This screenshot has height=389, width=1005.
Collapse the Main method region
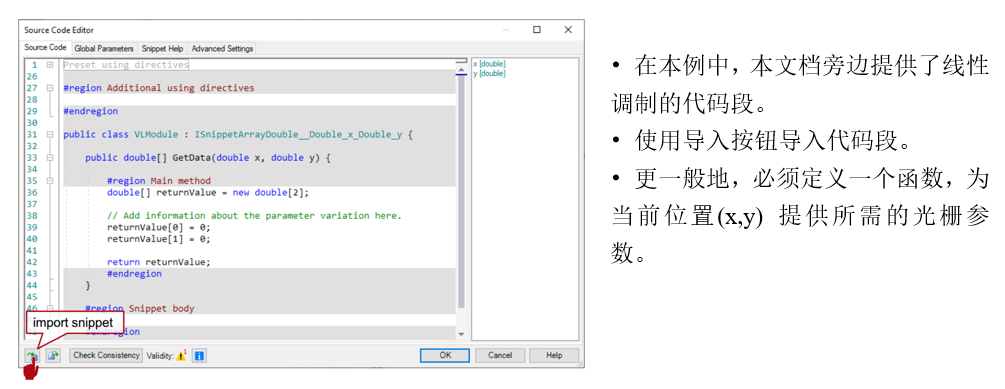point(50,181)
